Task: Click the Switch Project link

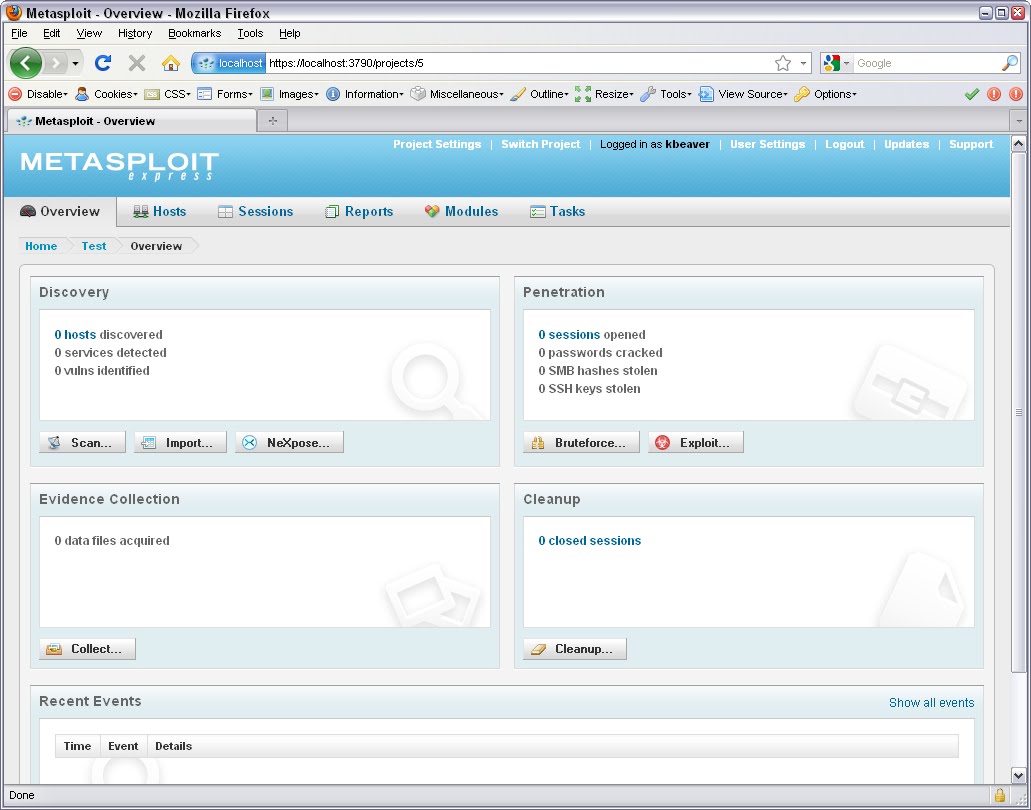Action: (540, 144)
